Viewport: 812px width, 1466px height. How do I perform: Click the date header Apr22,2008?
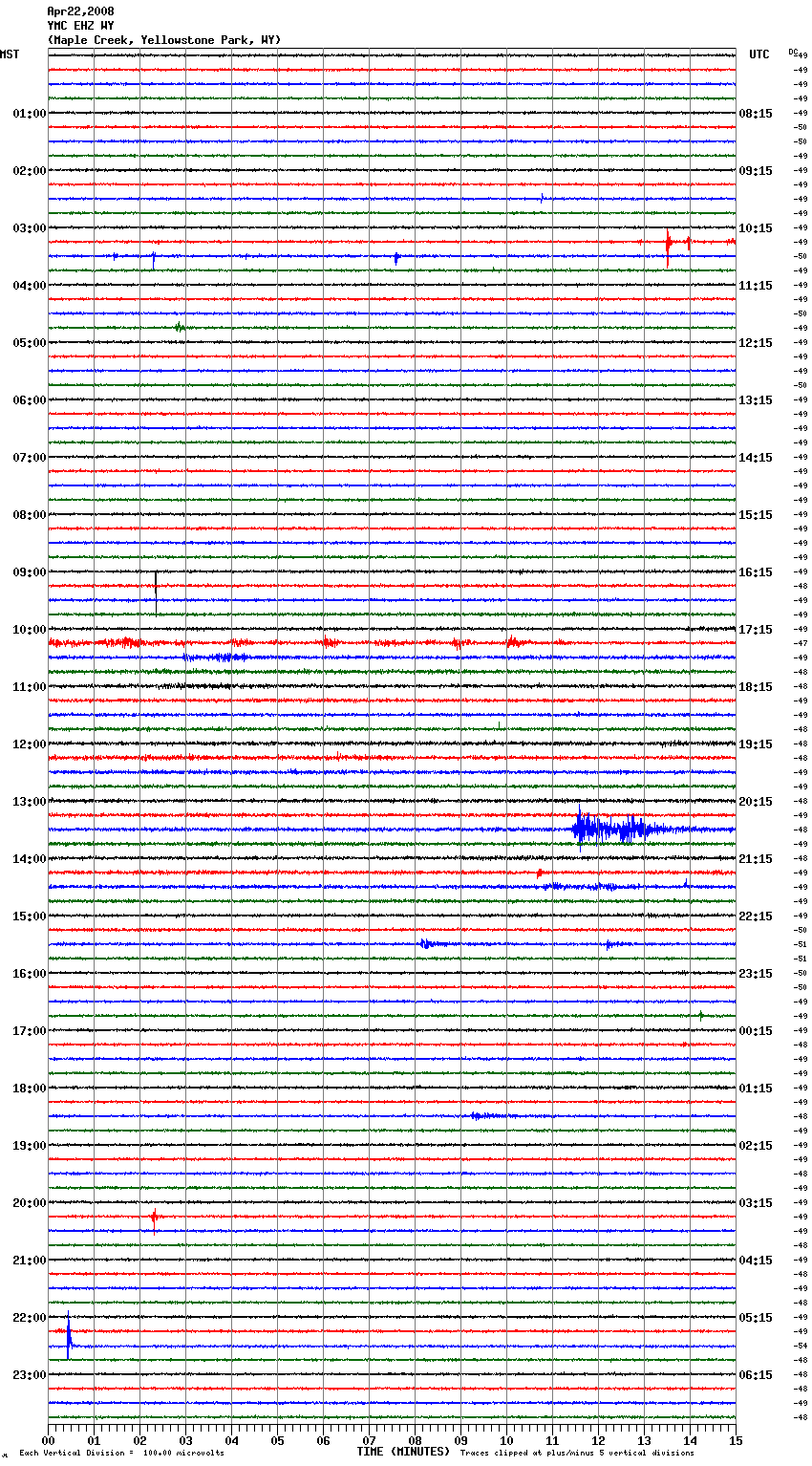pyautogui.click(x=80, y=11)
